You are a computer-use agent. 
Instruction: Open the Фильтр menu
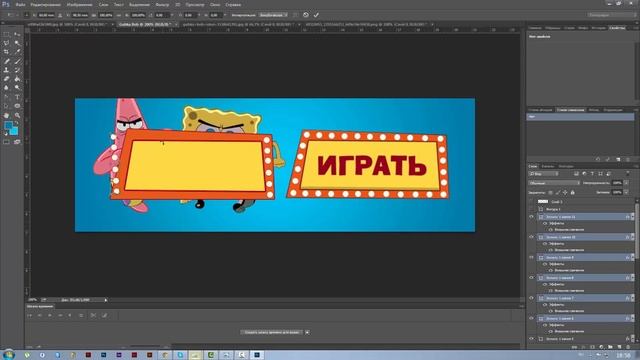[162, 4]
